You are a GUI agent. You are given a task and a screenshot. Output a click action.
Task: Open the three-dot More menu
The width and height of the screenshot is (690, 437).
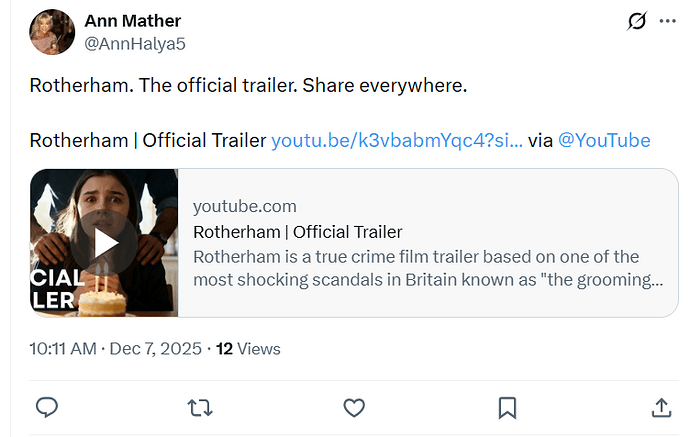click(x=668, y=21)
